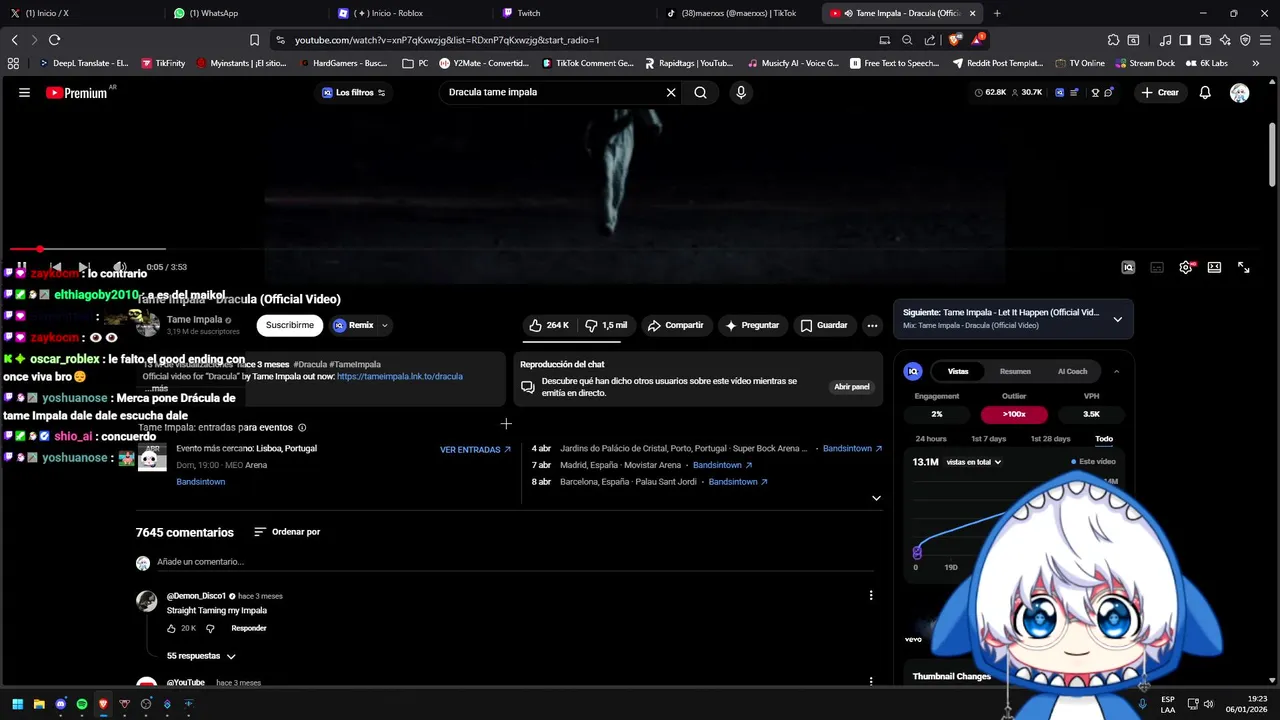The width and height of the screenshot is (1280, 720).
Task: Clear the search box with the X
Action: 671,92
